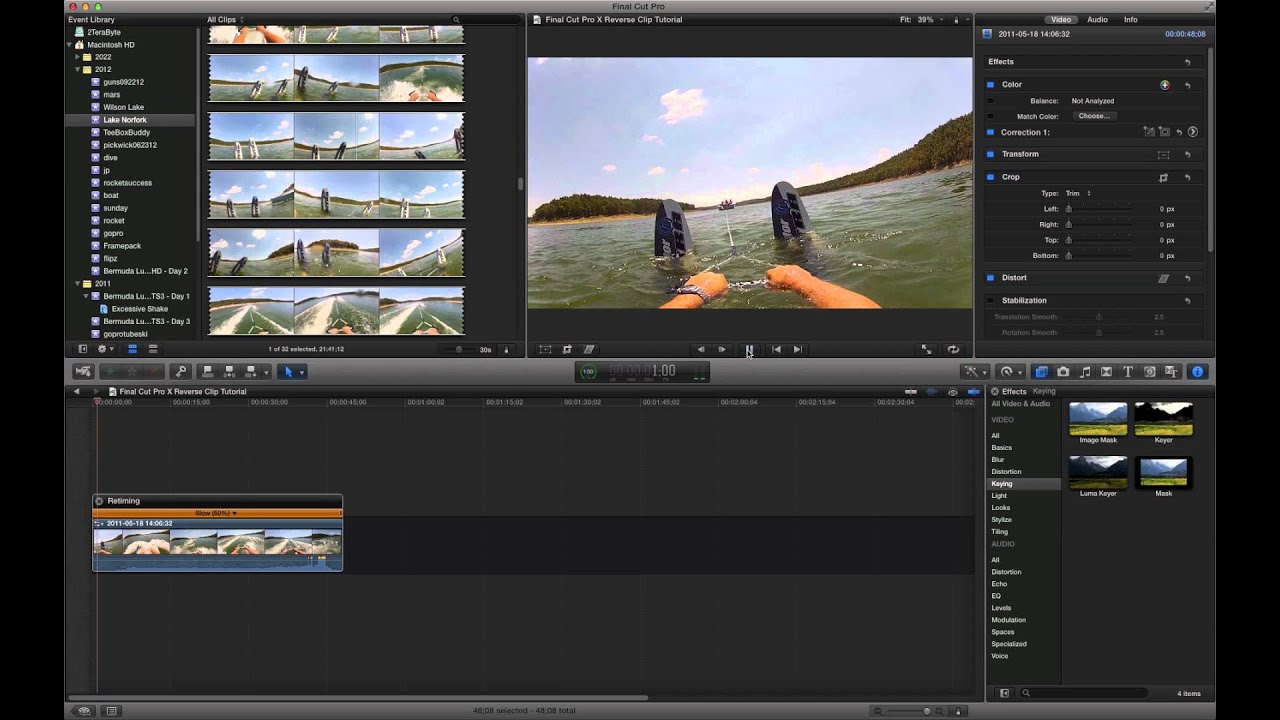This screenshot has height=720, width=1280.
Task: Adjust the Crop Bottom slider
Action: (1100, 256)
